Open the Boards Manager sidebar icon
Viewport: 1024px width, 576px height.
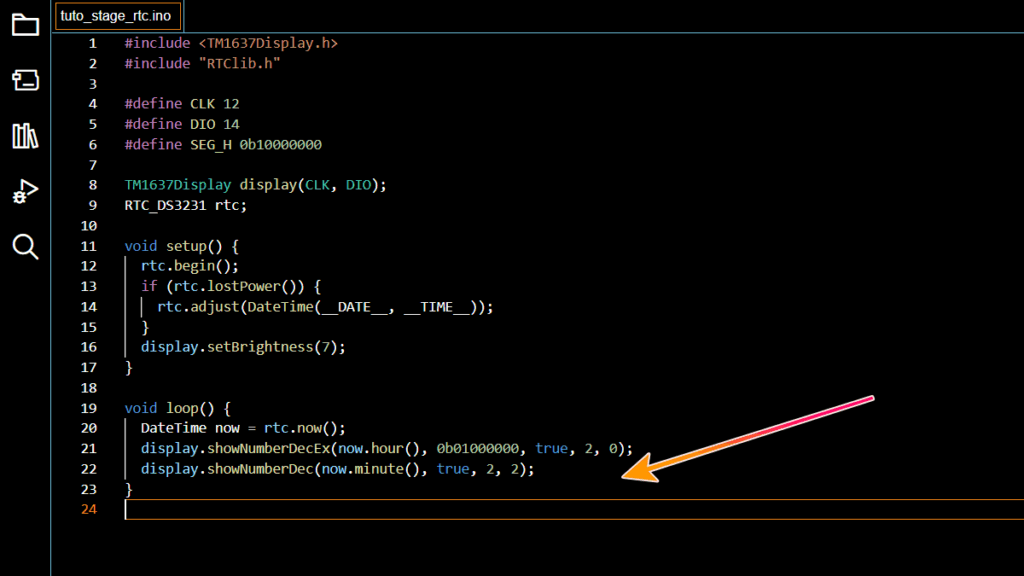coord(25,80)
